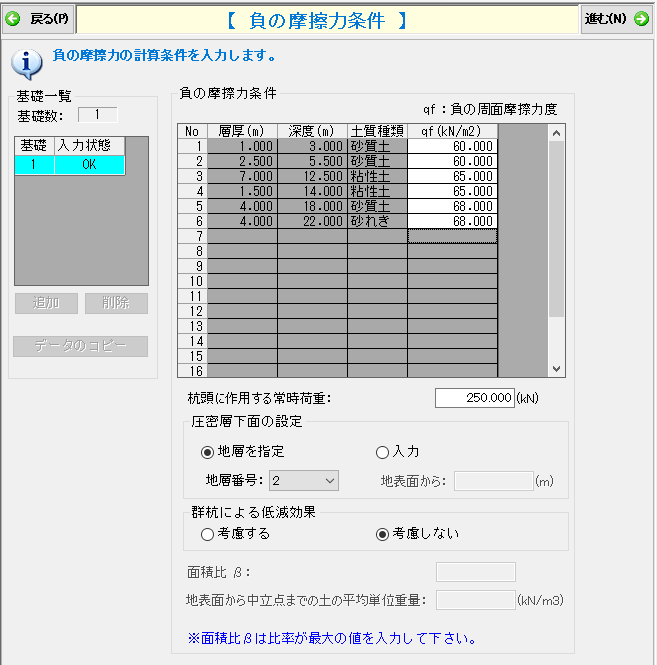
Task: Edit qf value in row 5
Action: [452, 206]
